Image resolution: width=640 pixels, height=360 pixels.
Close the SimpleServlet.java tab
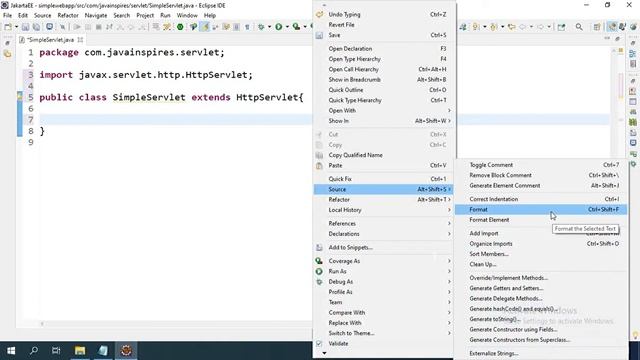click(x=80, y=40)
